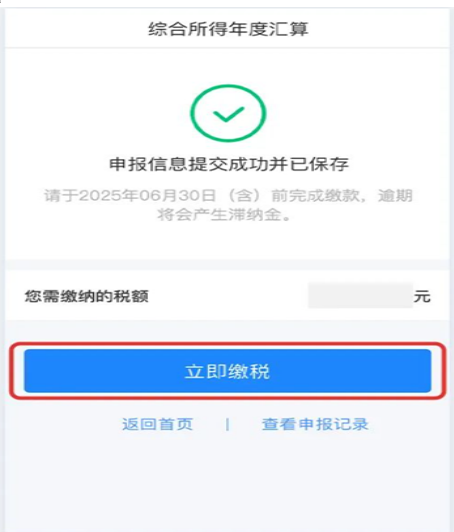Click the blank space under the deadline notice
This screenshot has width=454, height=532.
tap(227, 241)
